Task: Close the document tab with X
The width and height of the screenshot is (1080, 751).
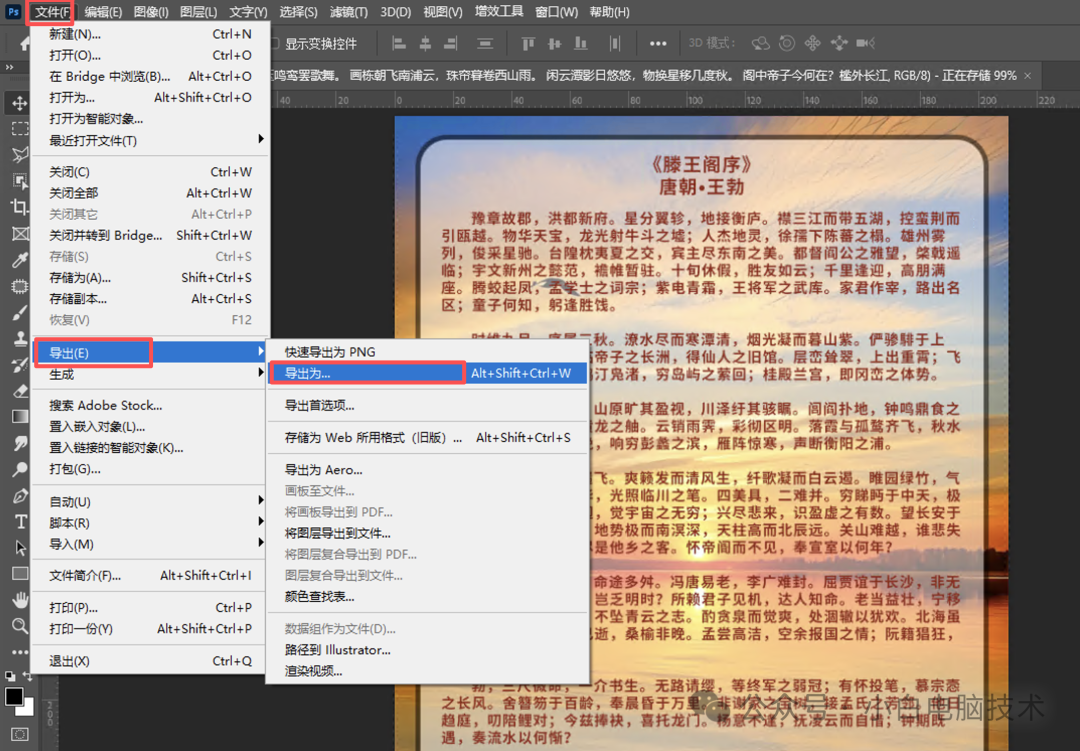Action: (x=1028, y=76)
